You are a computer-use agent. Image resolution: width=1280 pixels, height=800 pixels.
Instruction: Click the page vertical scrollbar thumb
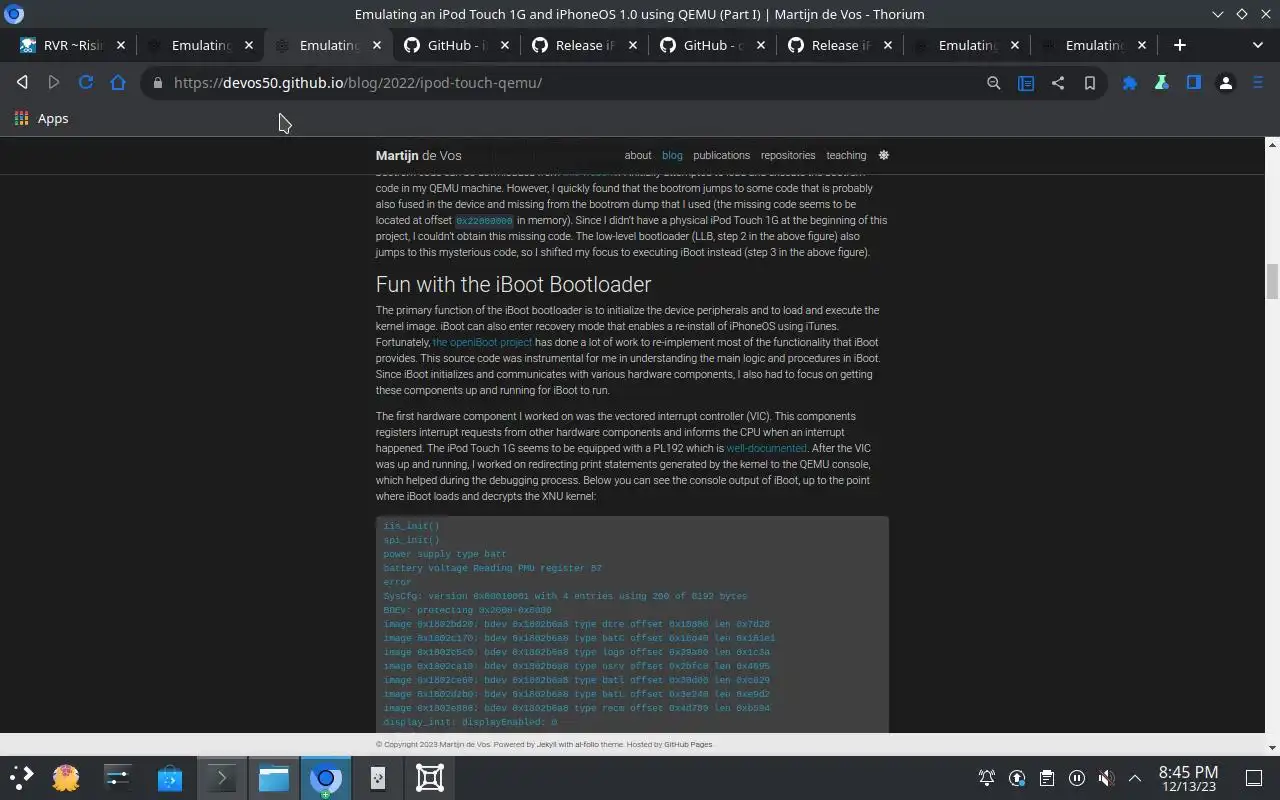click(1272, 281)
